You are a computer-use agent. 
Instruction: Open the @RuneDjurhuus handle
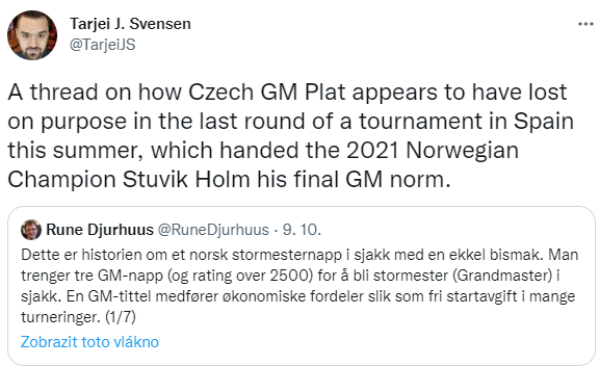point(213,230)
